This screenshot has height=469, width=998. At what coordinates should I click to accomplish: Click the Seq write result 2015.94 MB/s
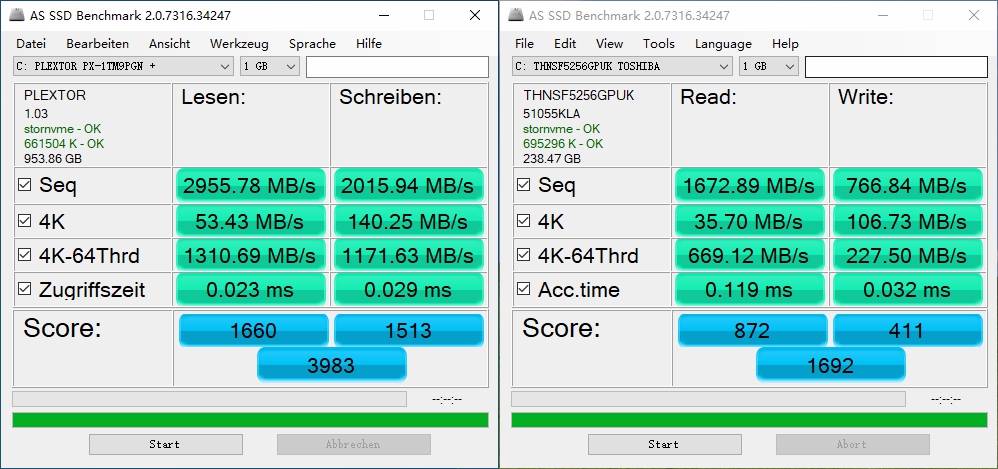(408, 186)
